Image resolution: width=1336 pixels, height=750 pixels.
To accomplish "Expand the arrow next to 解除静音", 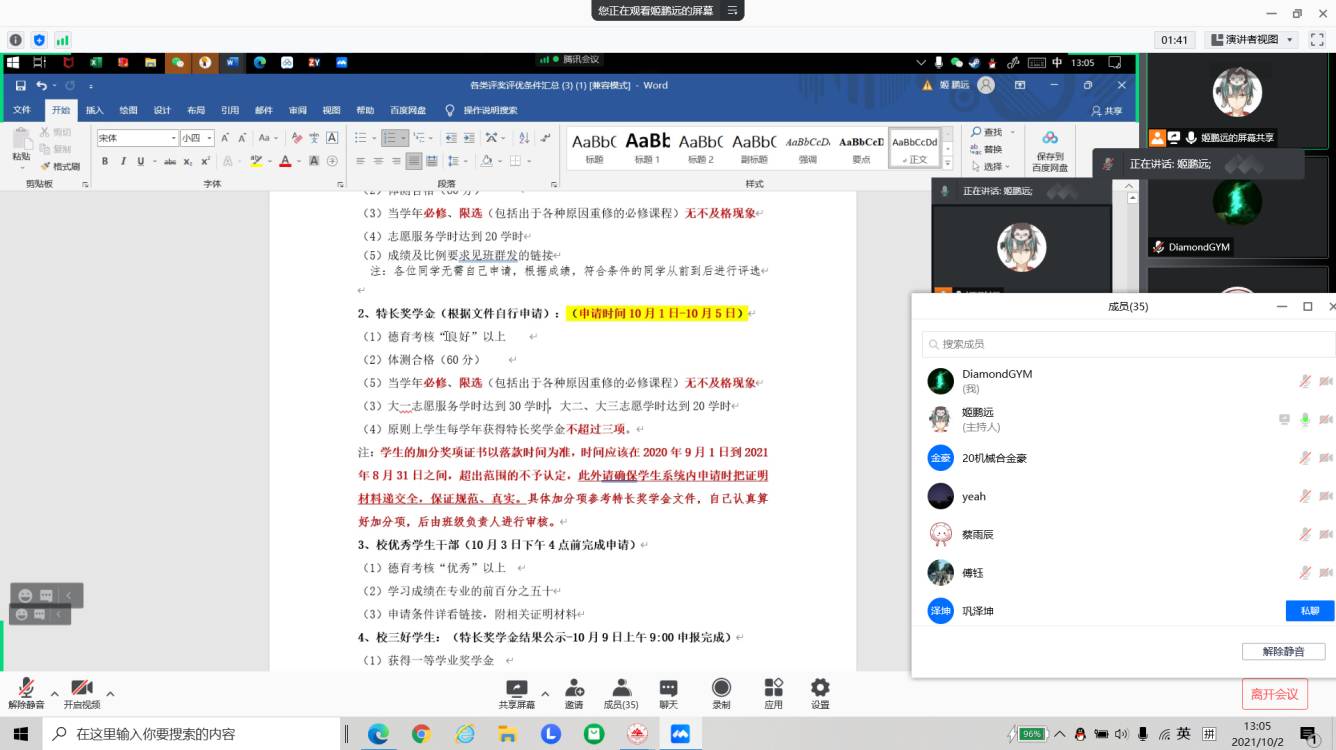I will (x=54, y=693).
